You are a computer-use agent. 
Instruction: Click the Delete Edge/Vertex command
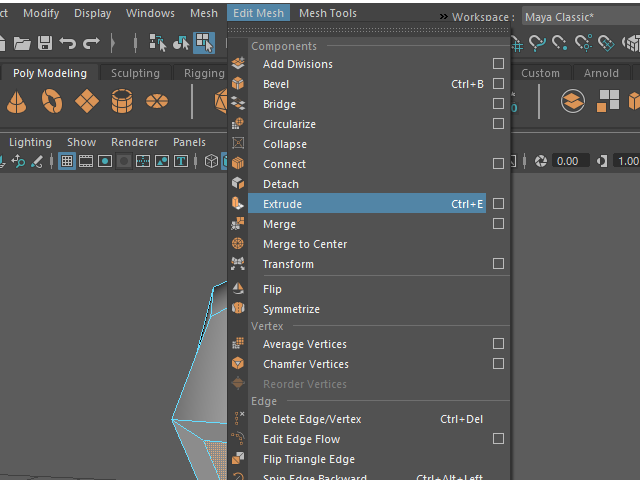[312, 419]
